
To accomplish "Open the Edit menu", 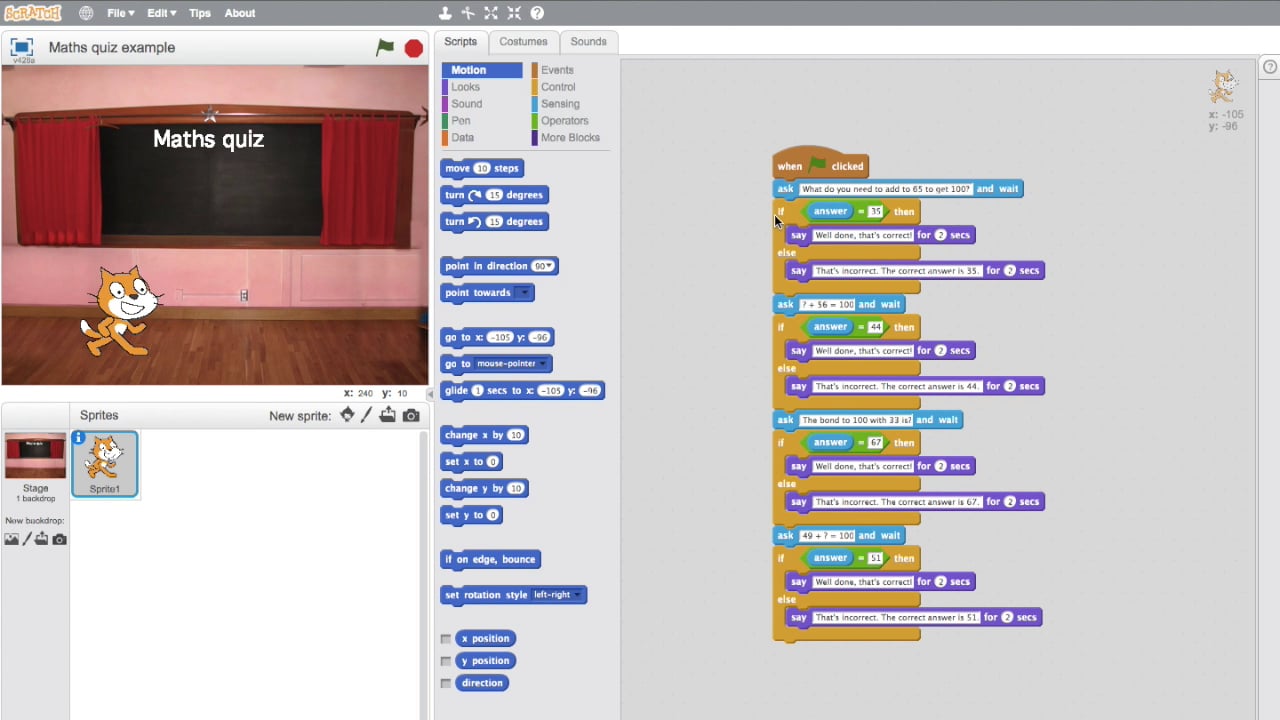I will [x=161, y=13].
